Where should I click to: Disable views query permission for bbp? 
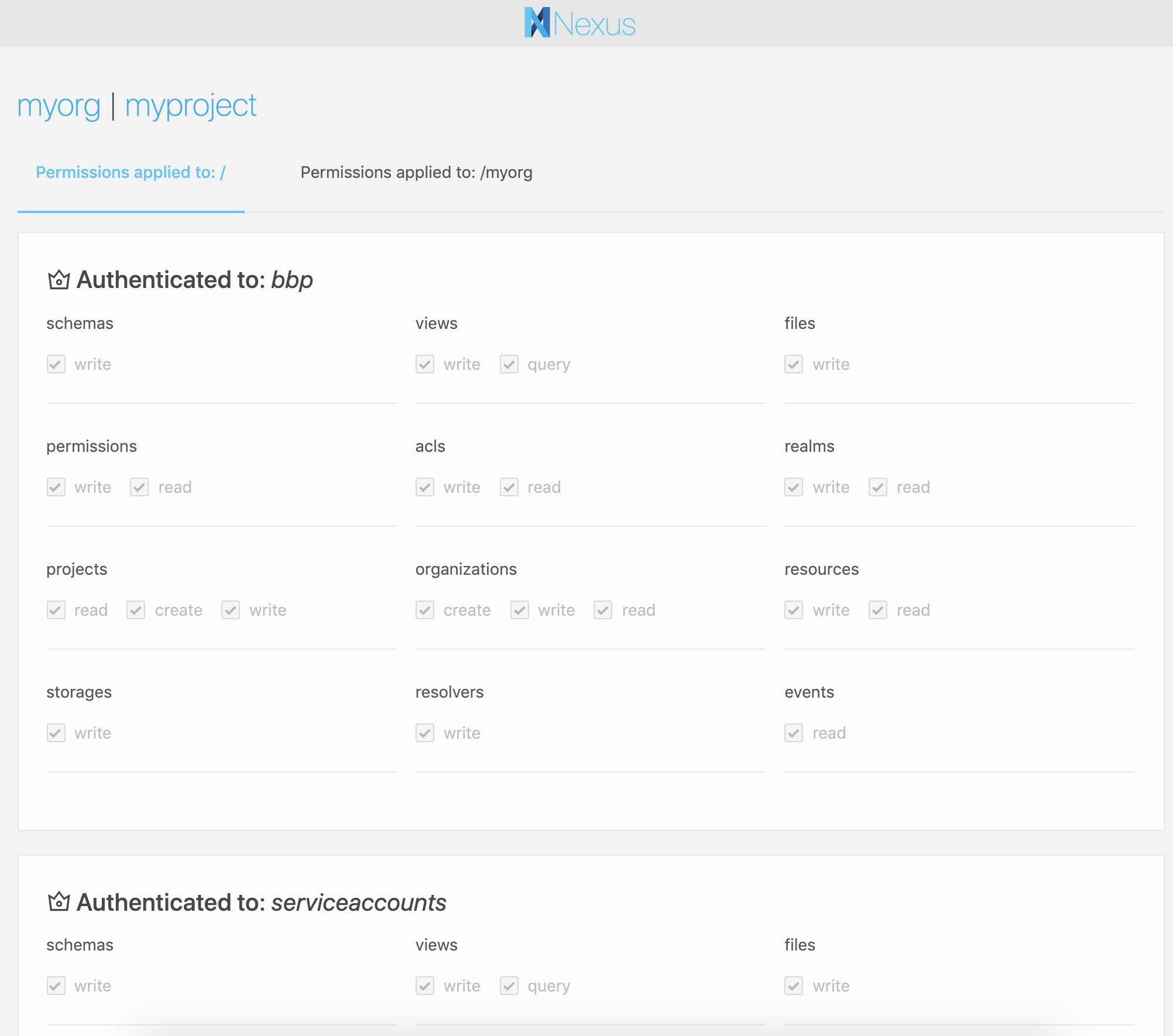(x=509, y=364)
